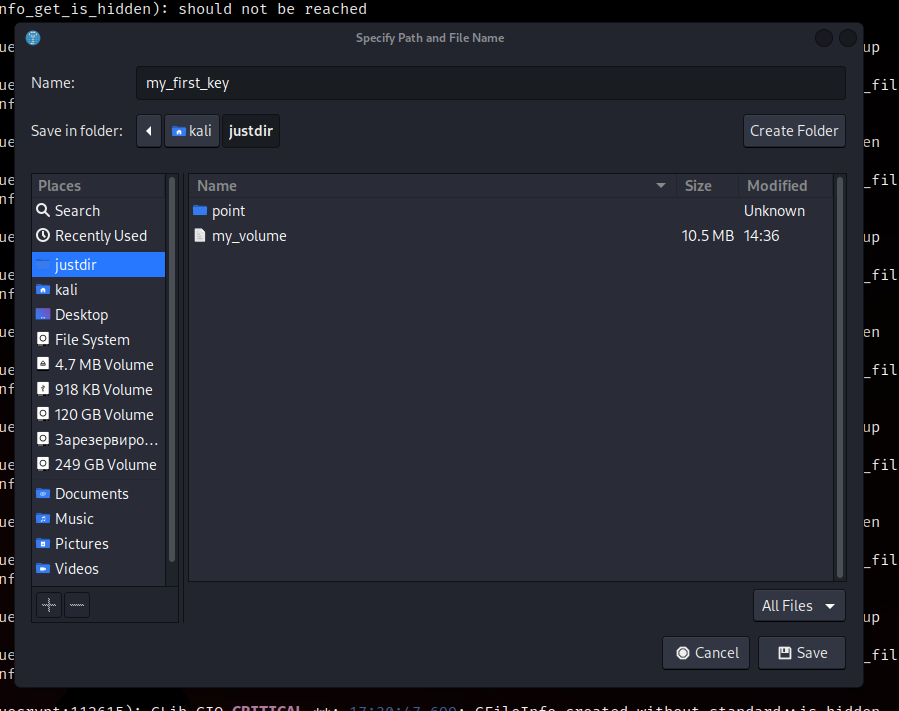Open Music in Places sidebar

(x=98, y=519)
